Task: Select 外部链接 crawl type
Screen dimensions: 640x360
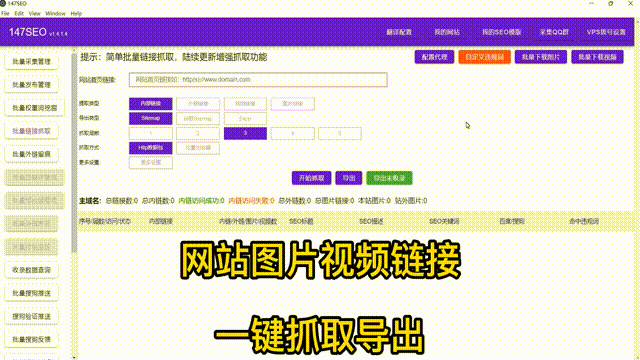Action: click(198, 104)
